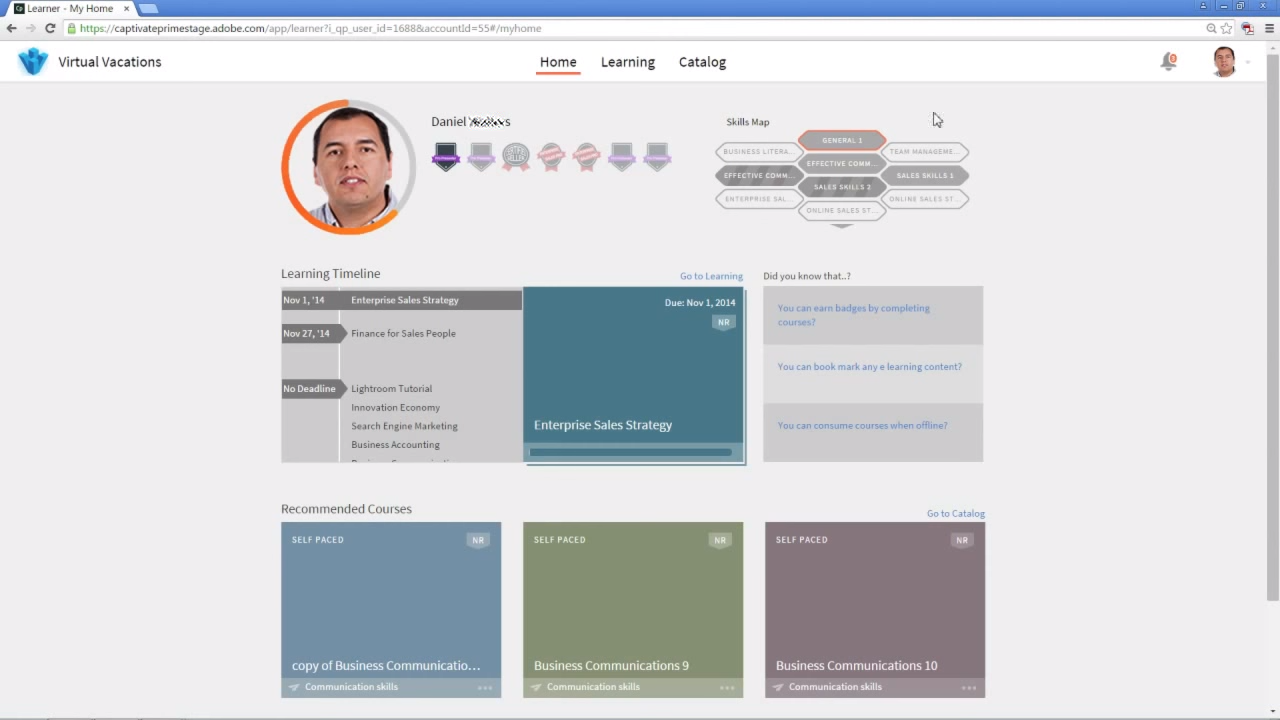Click the zoom magnifier icon in address bar
Screen dimensions: 1280x720
click(x=1211, y=28)
